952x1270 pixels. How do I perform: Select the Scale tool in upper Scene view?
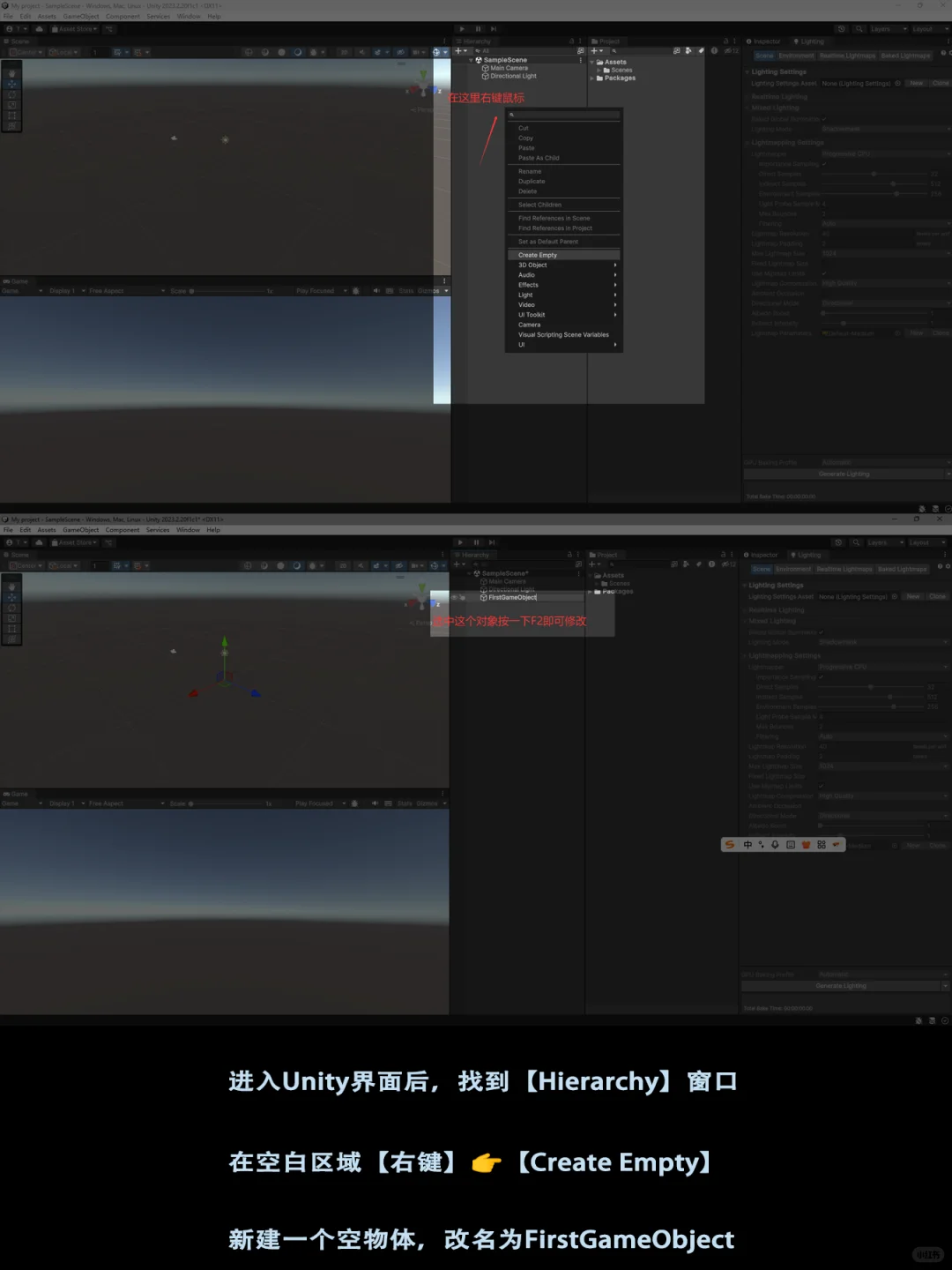(x=11, y=105)
